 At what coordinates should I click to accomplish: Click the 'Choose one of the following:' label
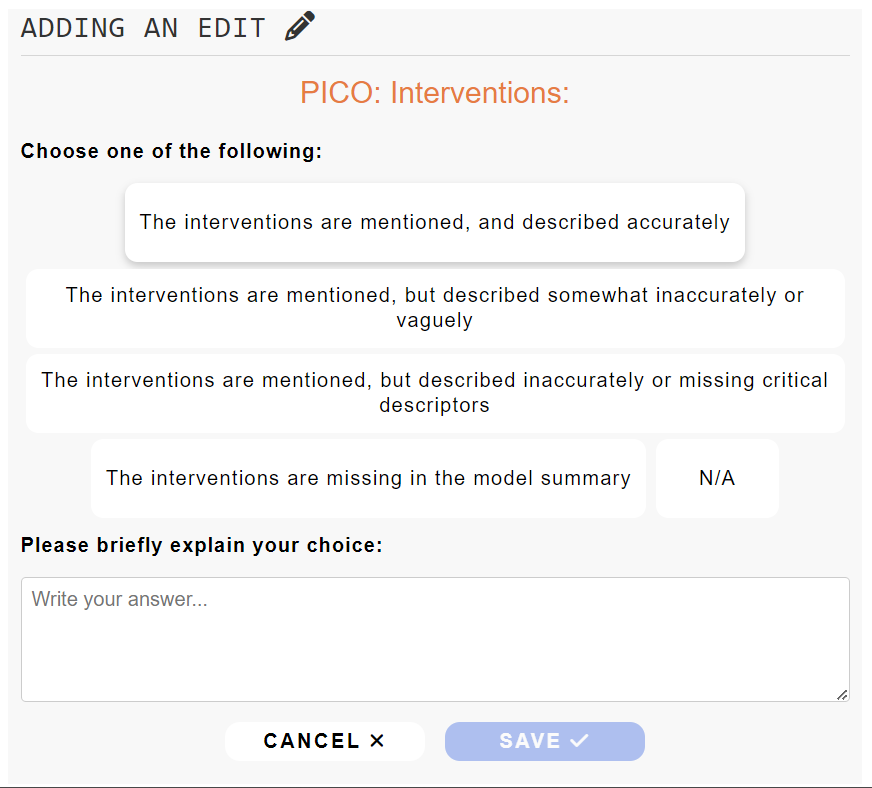point(171,151)
